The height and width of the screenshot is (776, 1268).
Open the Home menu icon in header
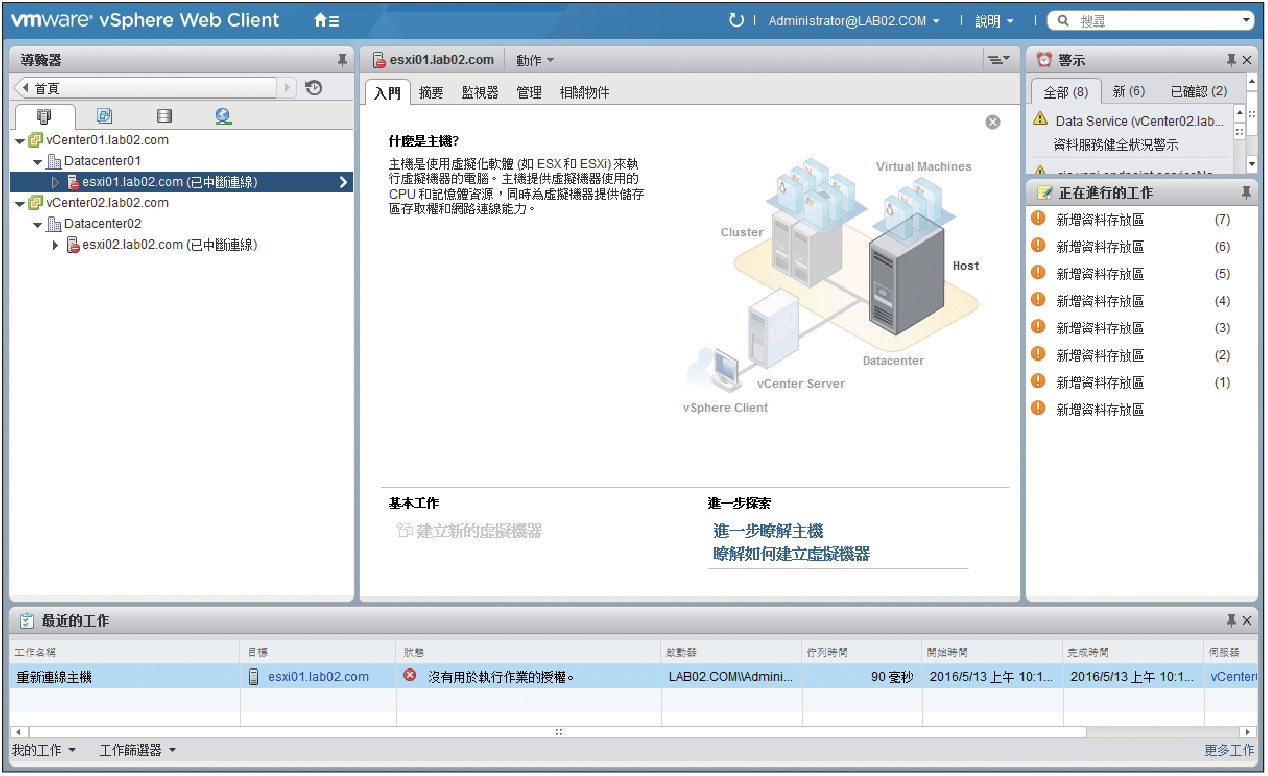326,20
